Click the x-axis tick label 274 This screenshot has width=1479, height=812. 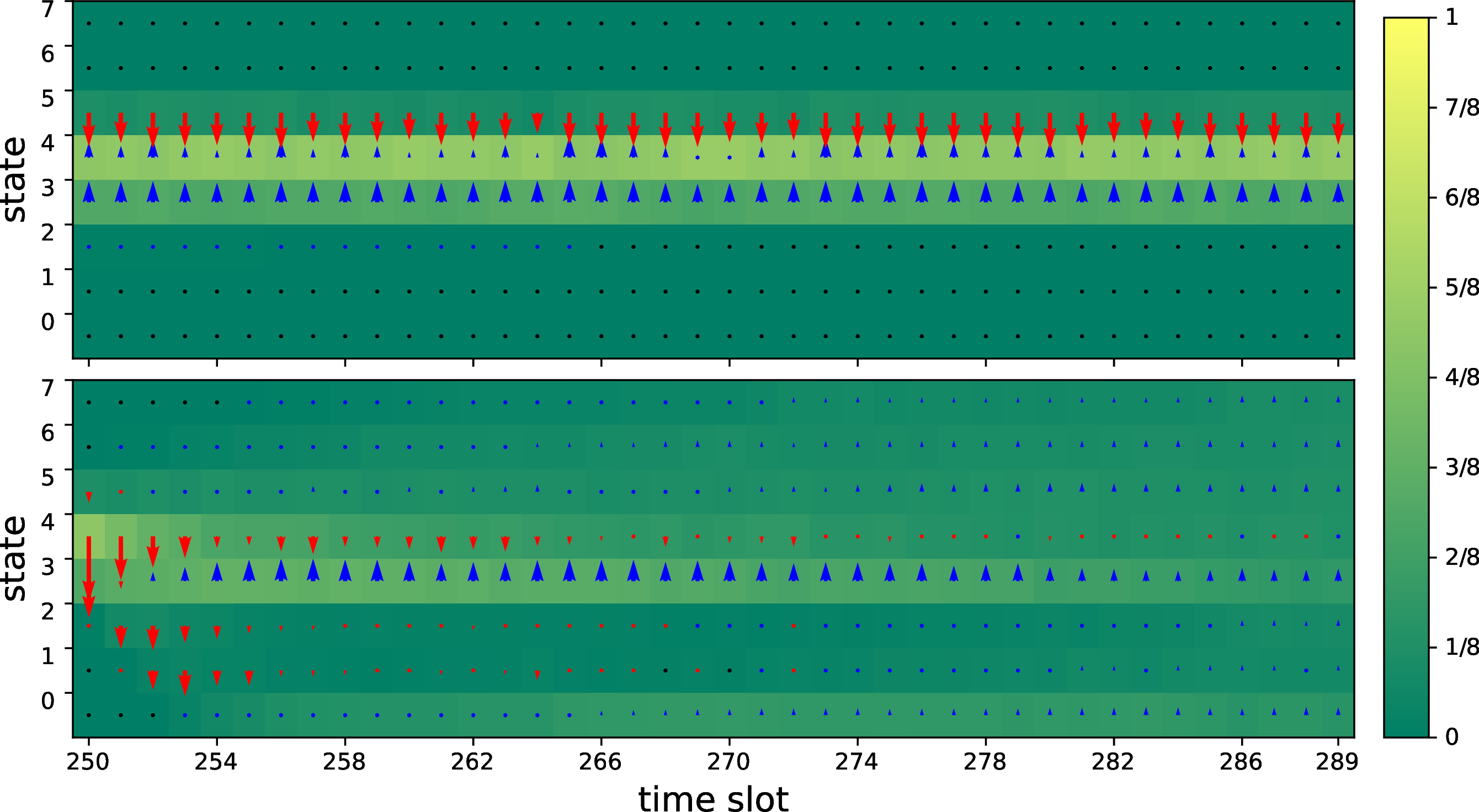point(857,762)
